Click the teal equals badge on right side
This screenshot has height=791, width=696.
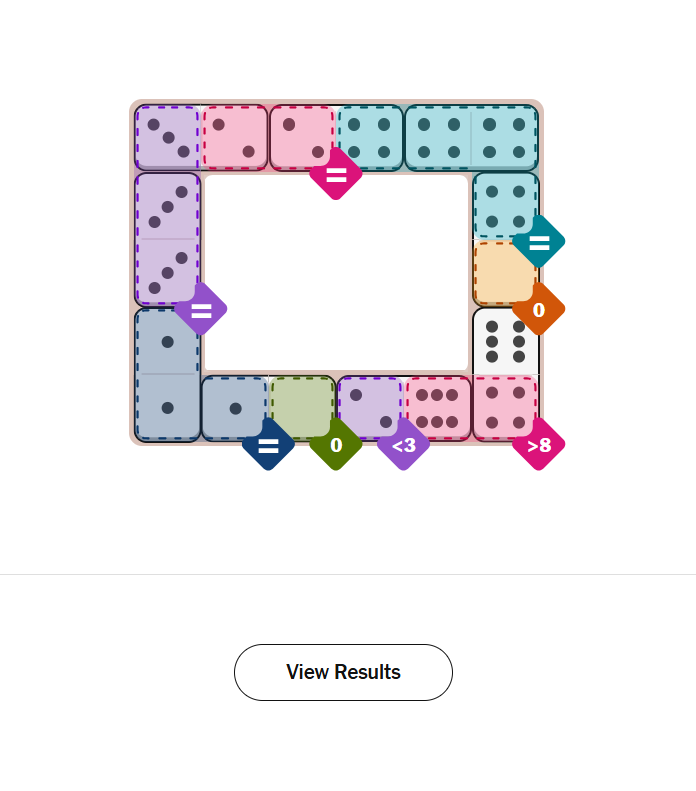pos(539,241)
